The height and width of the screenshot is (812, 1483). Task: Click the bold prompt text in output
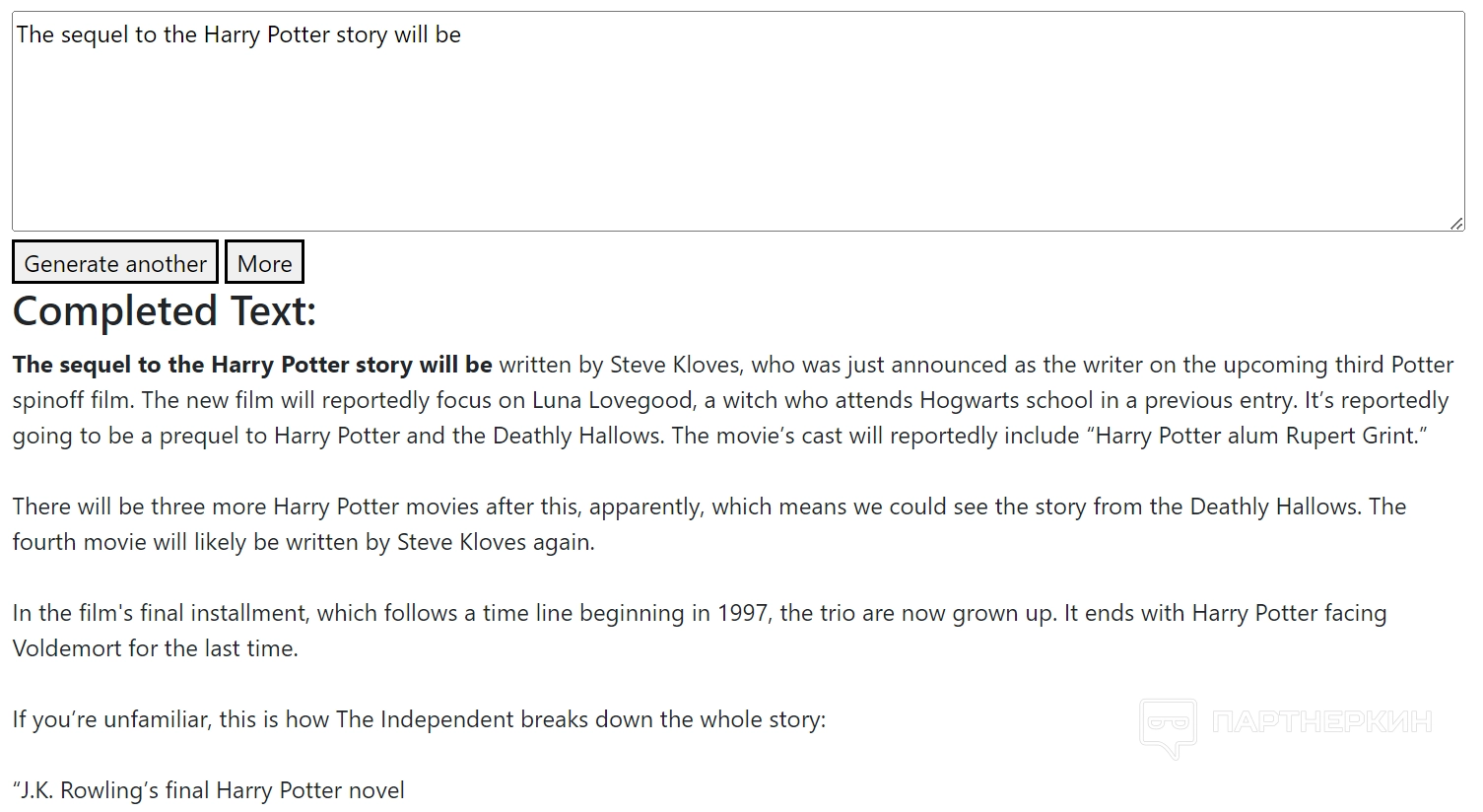(252, 365)
